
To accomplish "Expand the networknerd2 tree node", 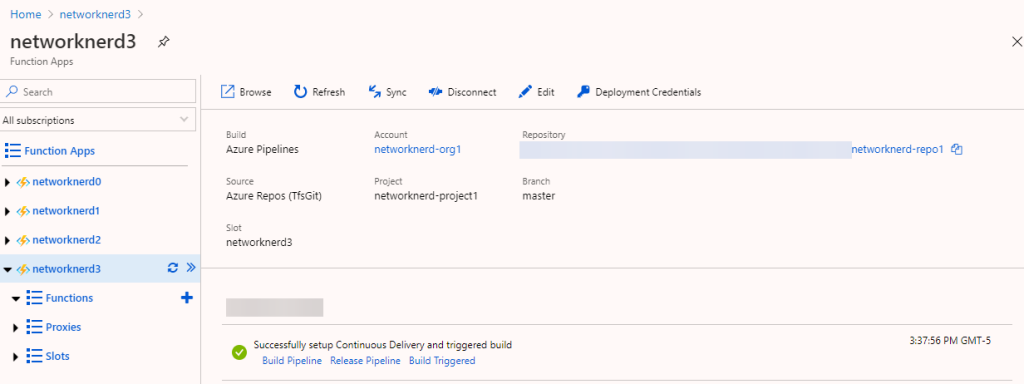I will (x=7, y=241).
